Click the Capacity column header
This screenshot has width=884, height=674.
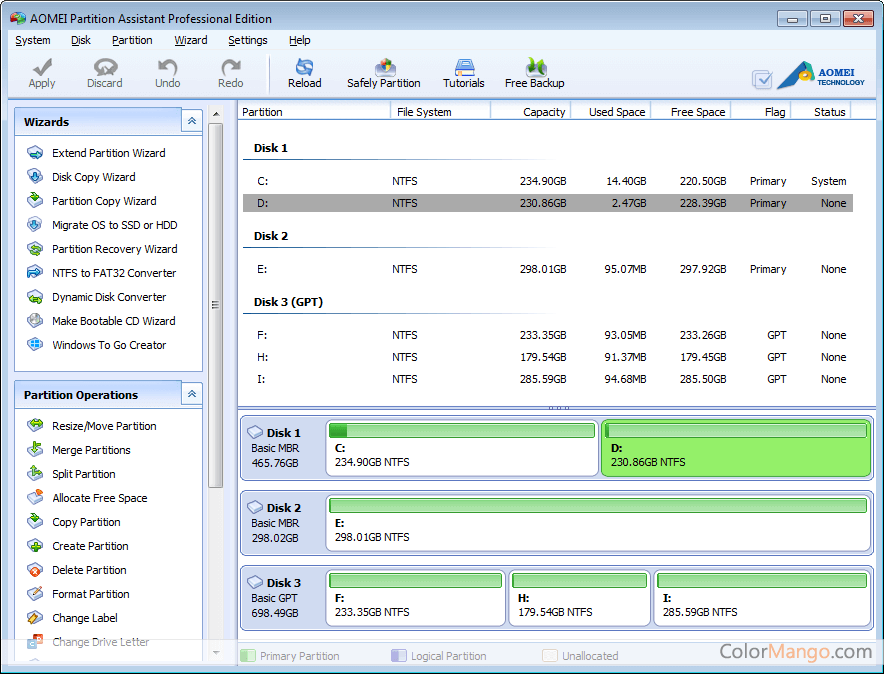tap(543, 112)
